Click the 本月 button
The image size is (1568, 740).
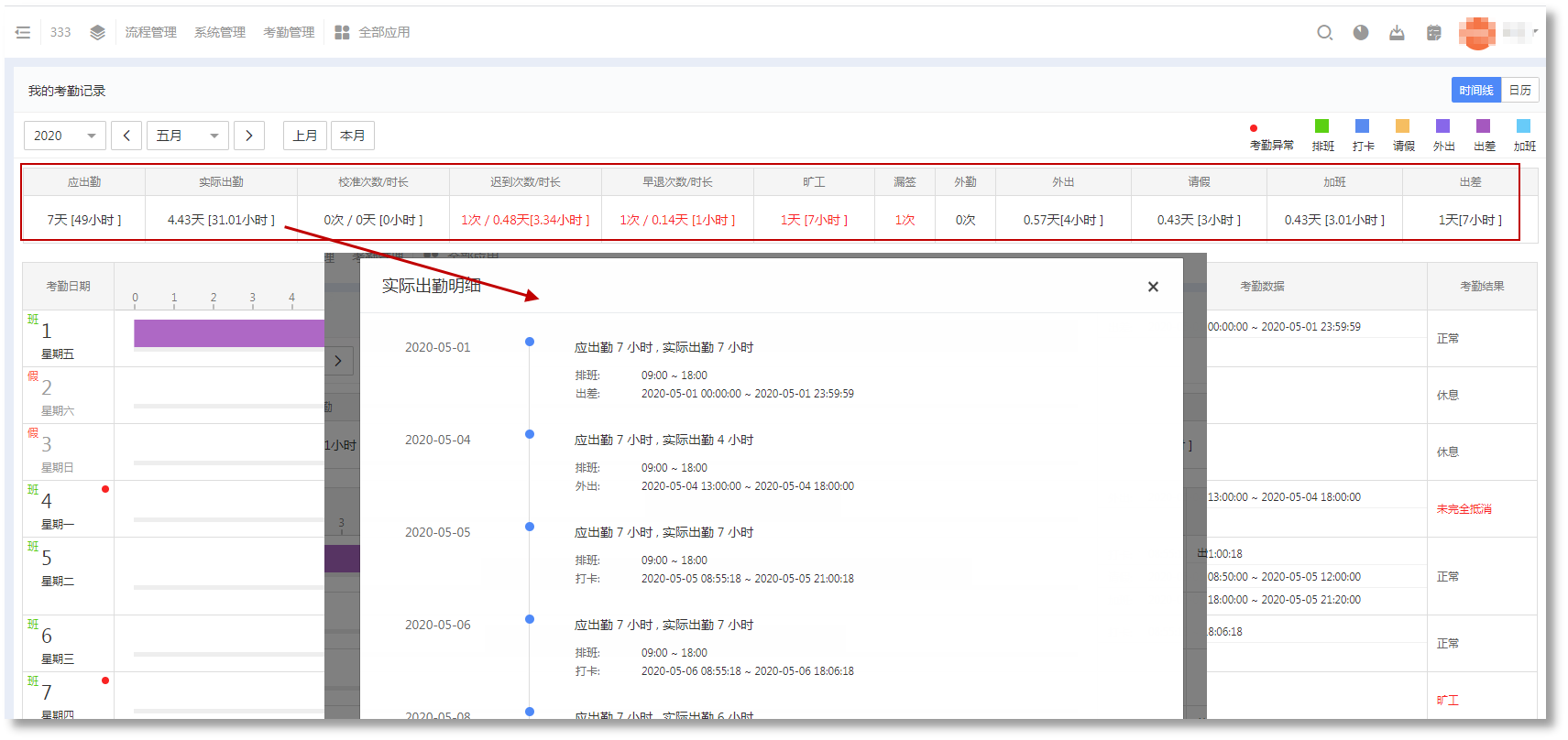353,136
